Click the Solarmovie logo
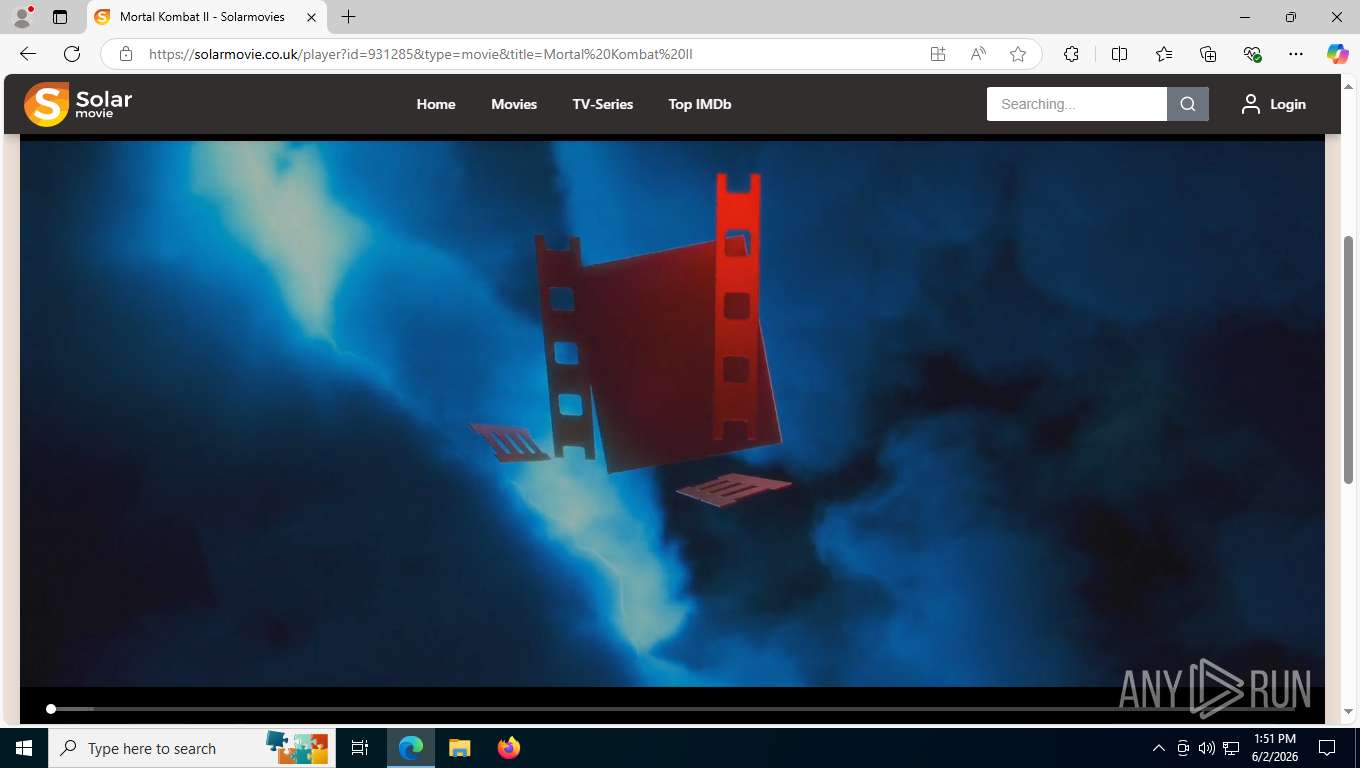The width and height of the screenshot is (1360, 768). pos(78,104)
